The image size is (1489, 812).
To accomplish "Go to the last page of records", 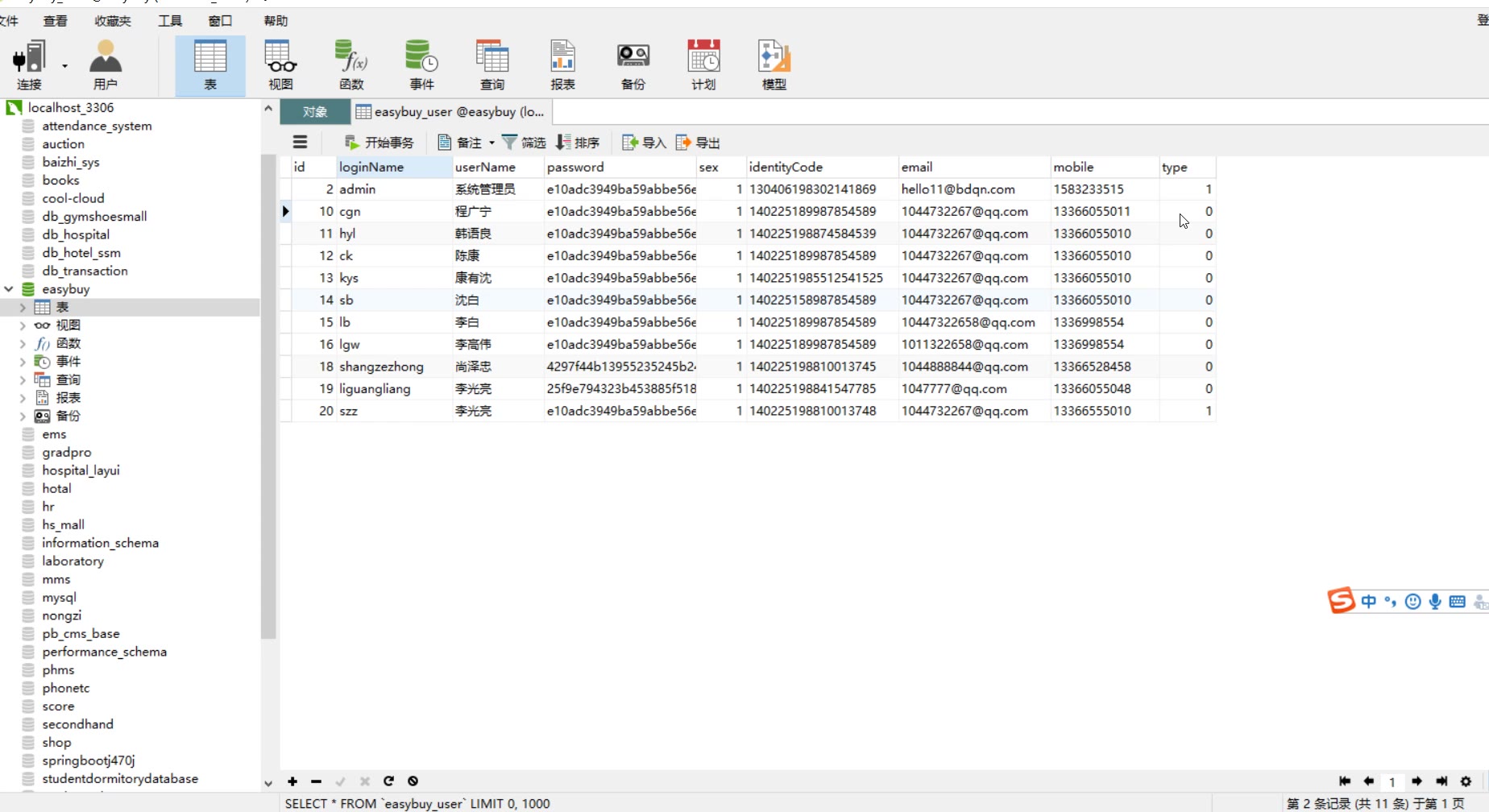I will click(x=1441, y=781).
